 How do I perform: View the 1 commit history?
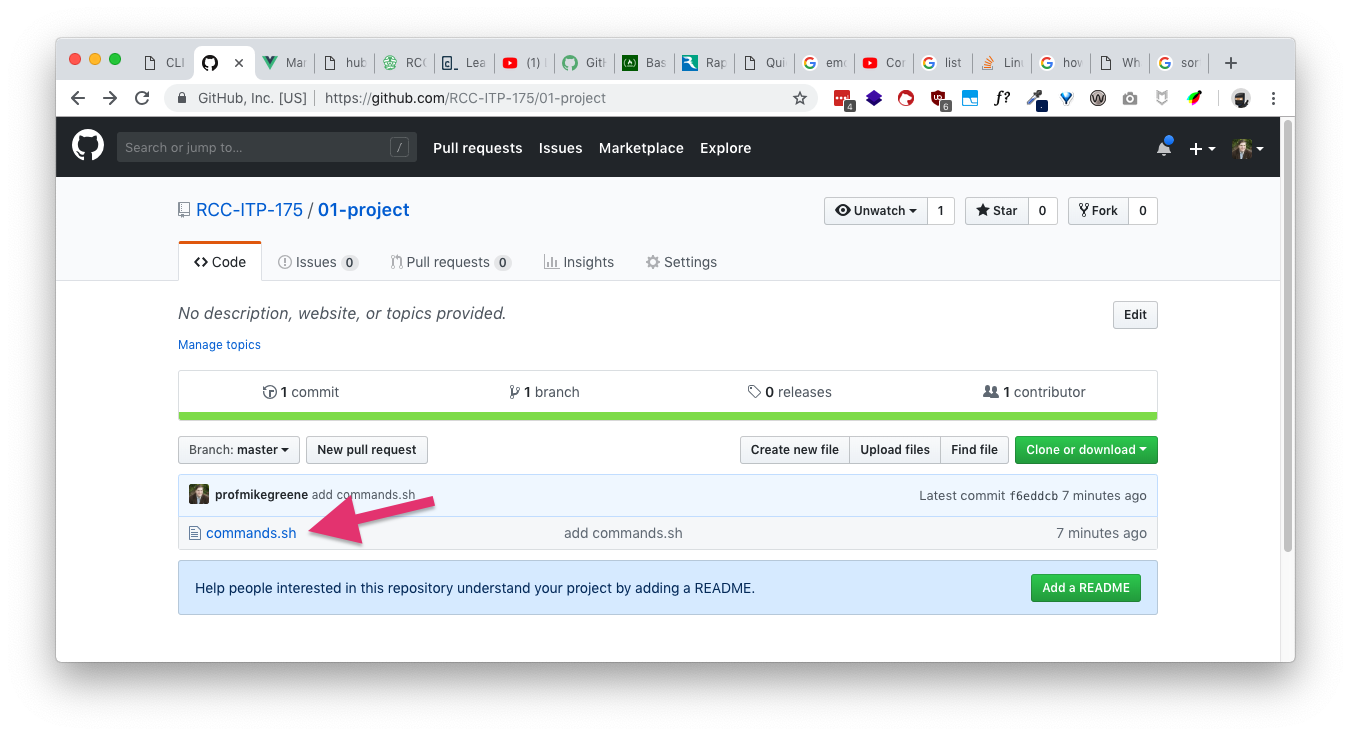(301, 392)
